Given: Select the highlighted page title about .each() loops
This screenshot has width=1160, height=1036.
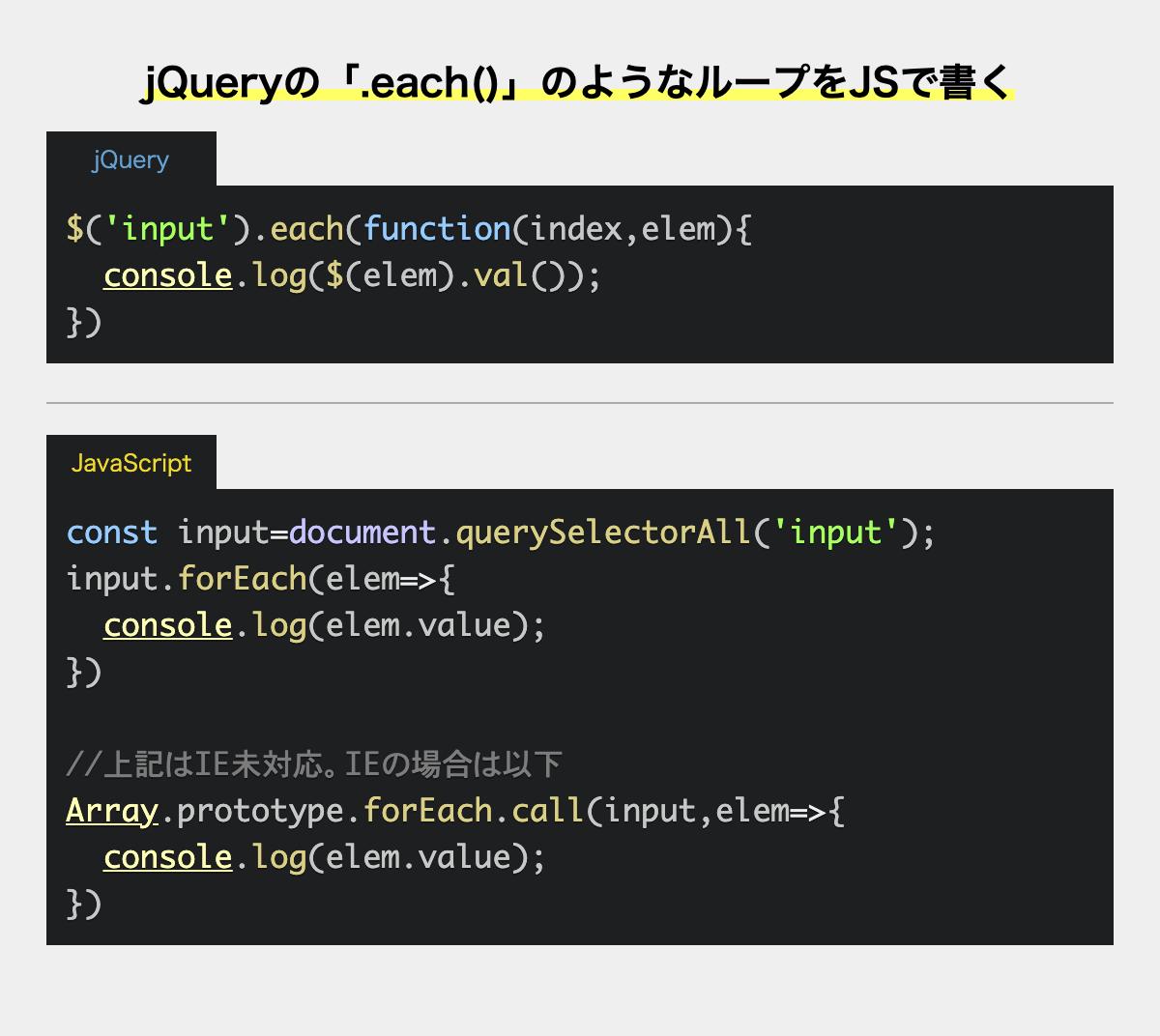Looking at the screenshot, I should 578,83.
